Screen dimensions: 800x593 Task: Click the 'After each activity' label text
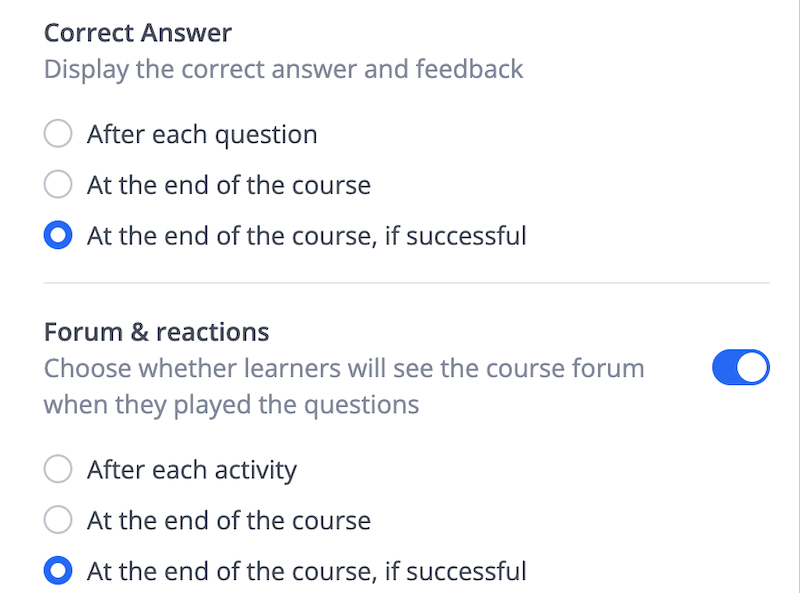[192, 469]
